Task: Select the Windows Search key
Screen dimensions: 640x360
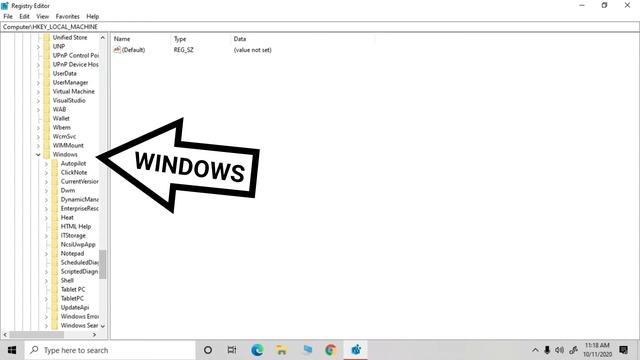Action: pos(80,325)
